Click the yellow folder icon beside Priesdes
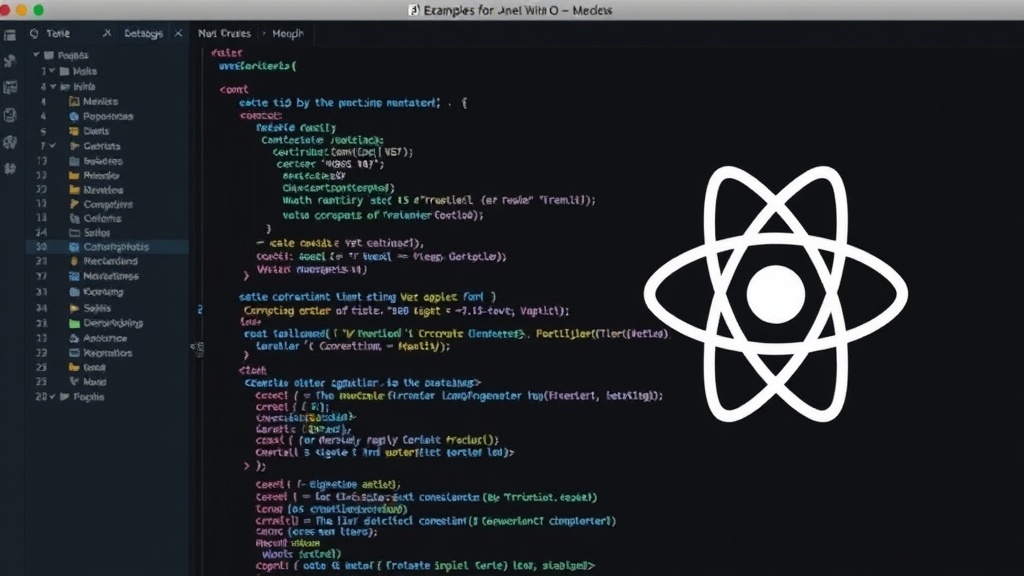 pos(74,176)
